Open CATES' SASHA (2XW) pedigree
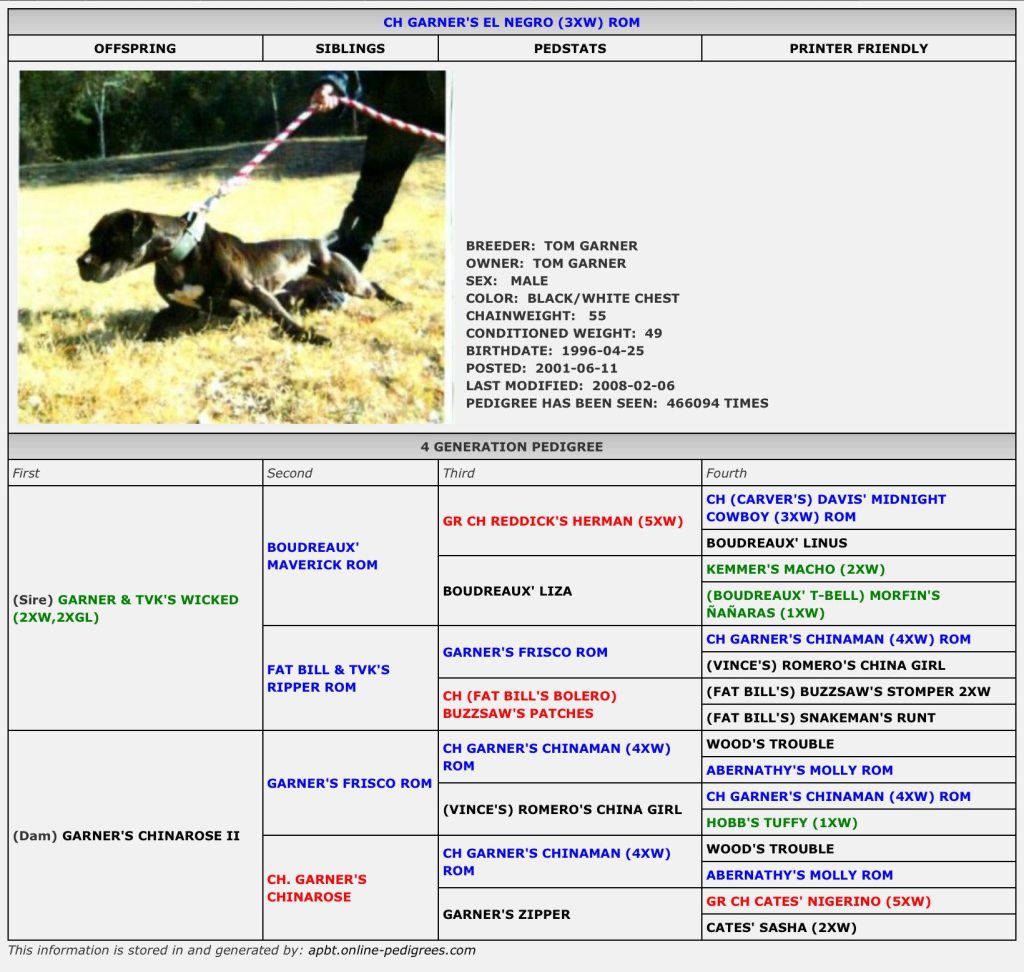This screenshot has height=972, width=1024. pos(781,927)
